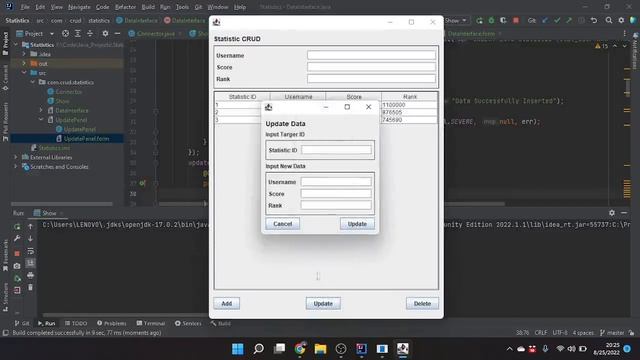Select Connector class in project tree
This screenshot has height=360, width=640.
click(68, 92)
